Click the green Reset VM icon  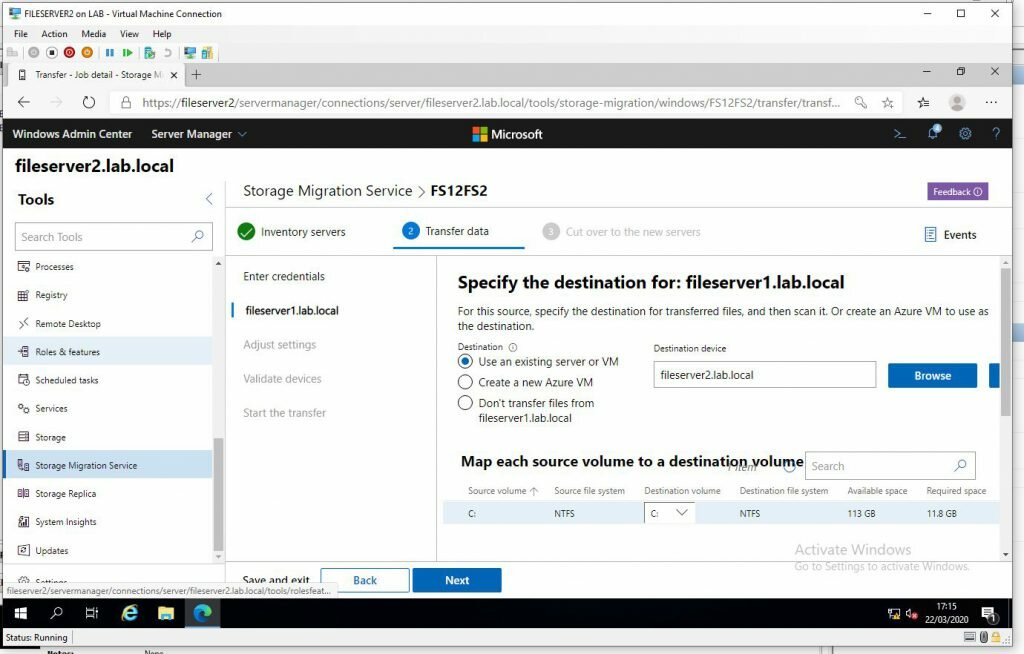pyautogui.click(x=127, y=53)
